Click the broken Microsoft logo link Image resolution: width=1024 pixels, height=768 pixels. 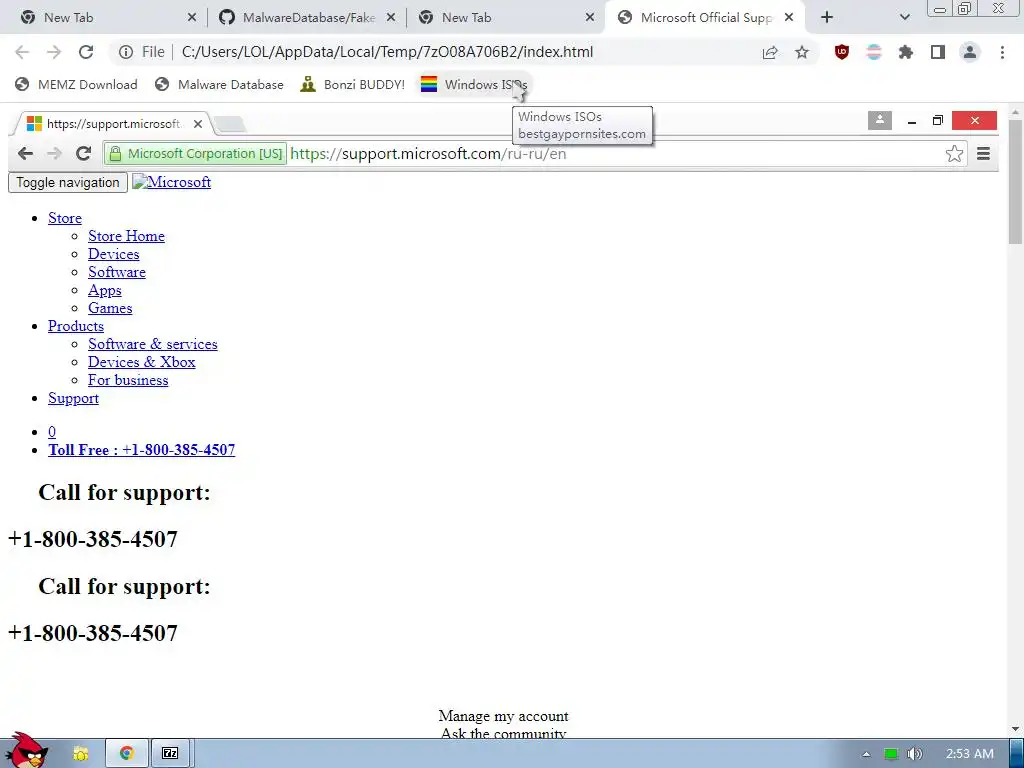click(172, 182)
